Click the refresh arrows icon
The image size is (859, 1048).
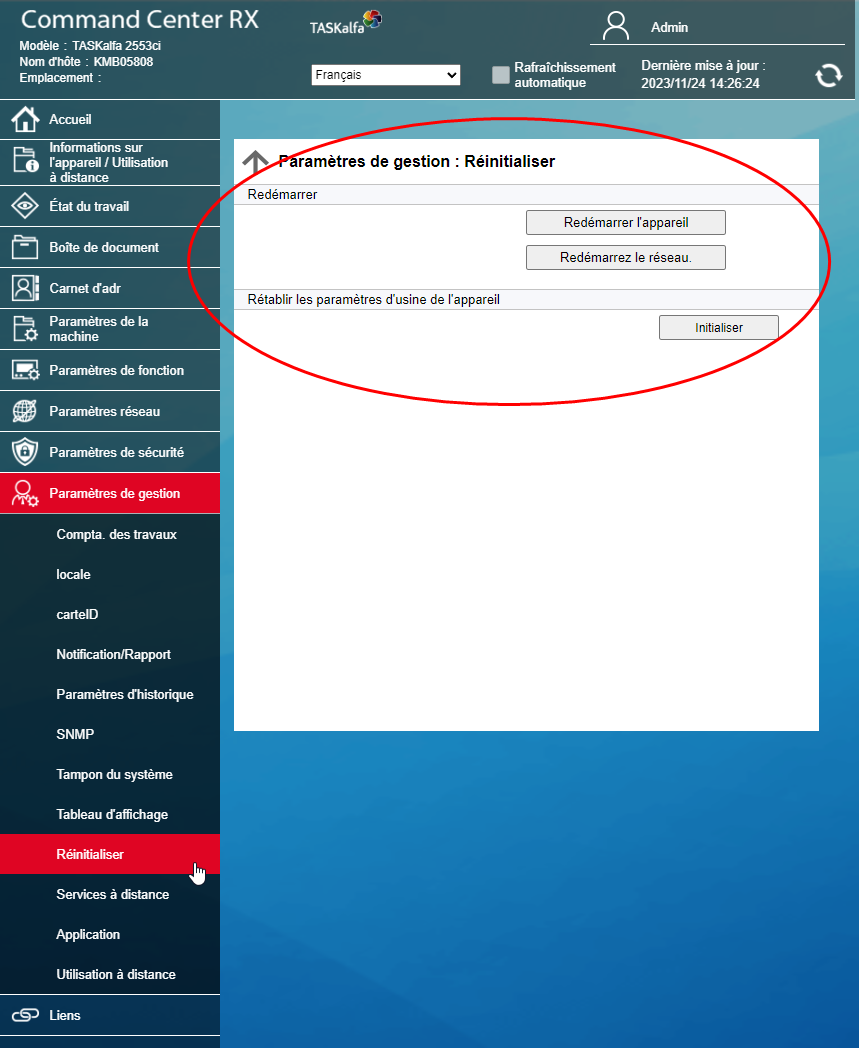tap(828, 75)
